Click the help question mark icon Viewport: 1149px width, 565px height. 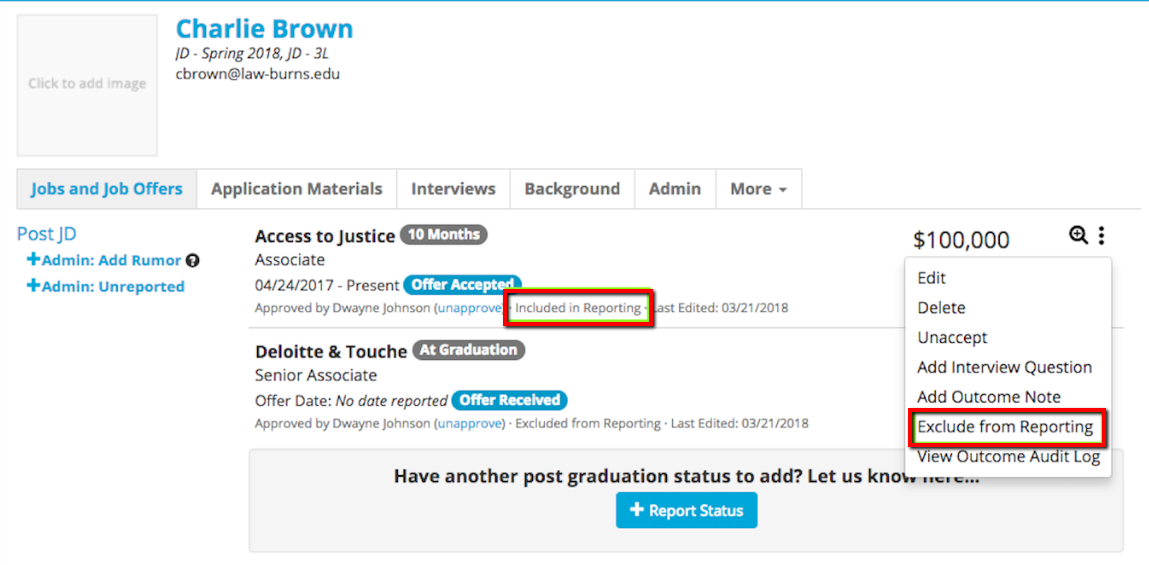pos(193,261)
